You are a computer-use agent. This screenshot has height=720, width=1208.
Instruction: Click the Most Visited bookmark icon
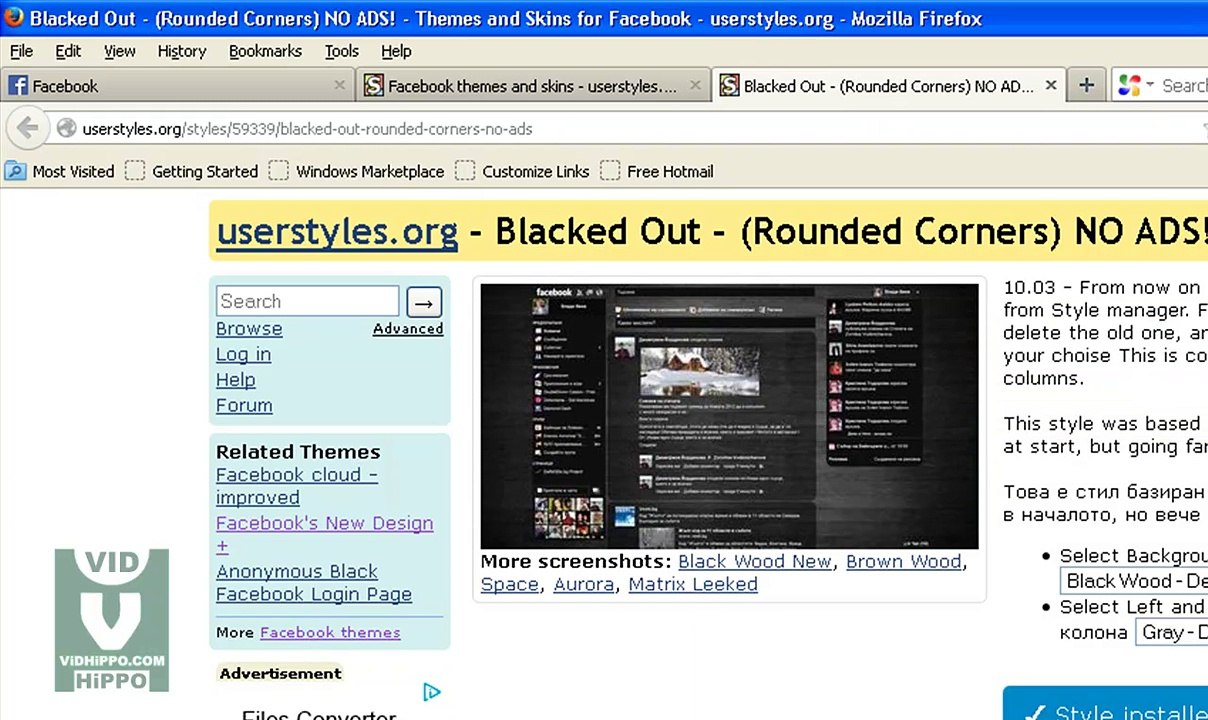(15, 171)
